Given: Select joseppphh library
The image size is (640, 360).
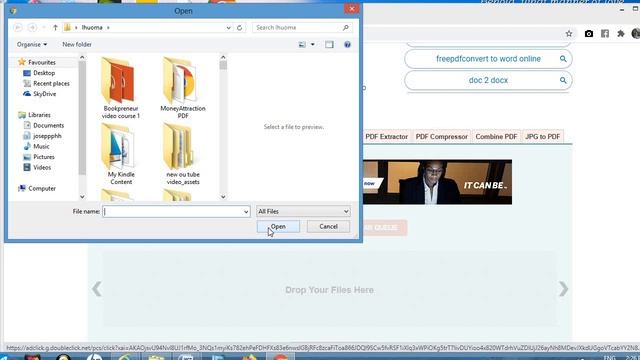Looking at the screenshot, I should click(x=47, y=136).
